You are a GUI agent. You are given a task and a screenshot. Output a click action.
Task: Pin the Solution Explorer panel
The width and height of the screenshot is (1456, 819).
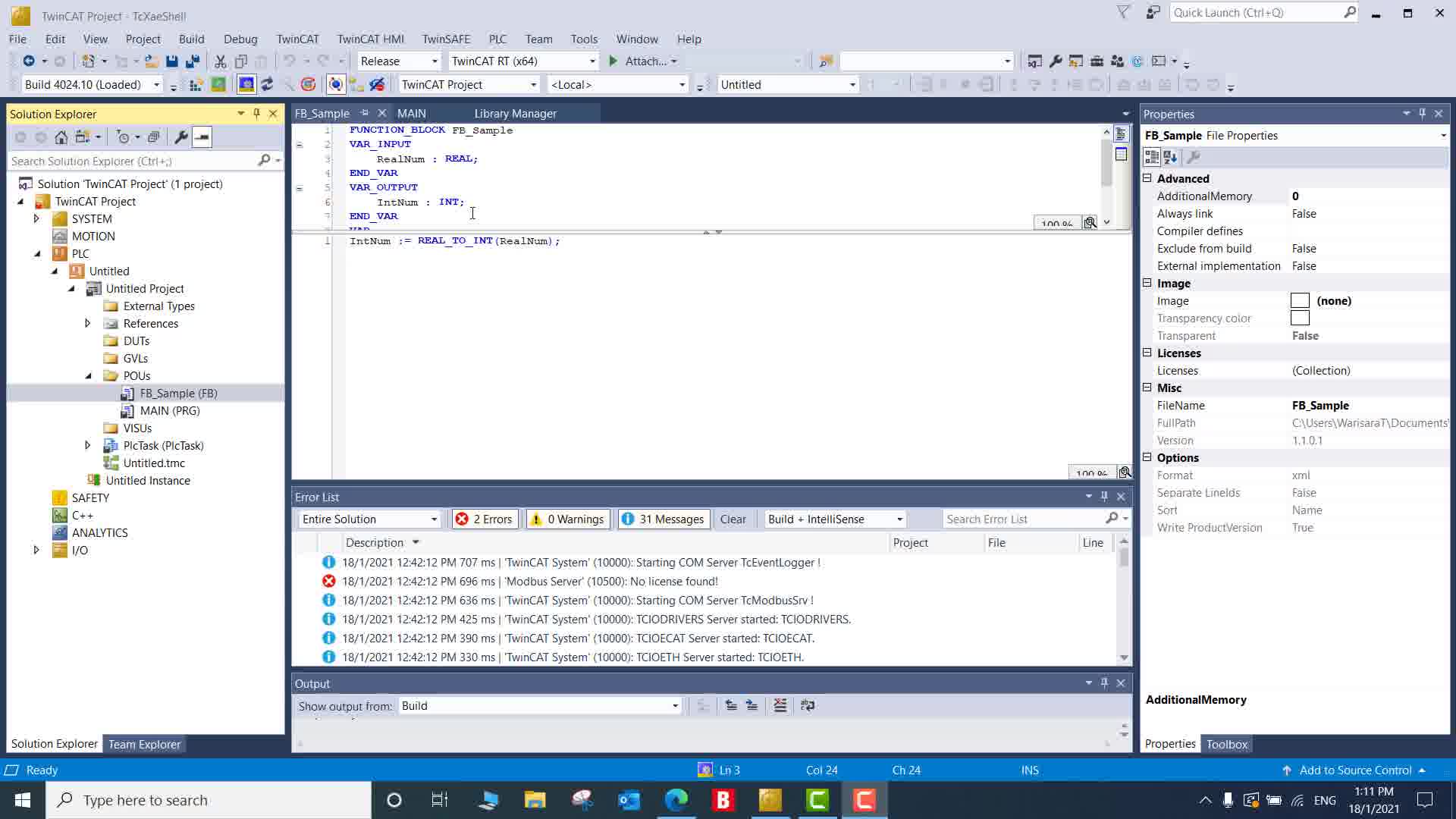pyautogui.click(x=256, y=114)
